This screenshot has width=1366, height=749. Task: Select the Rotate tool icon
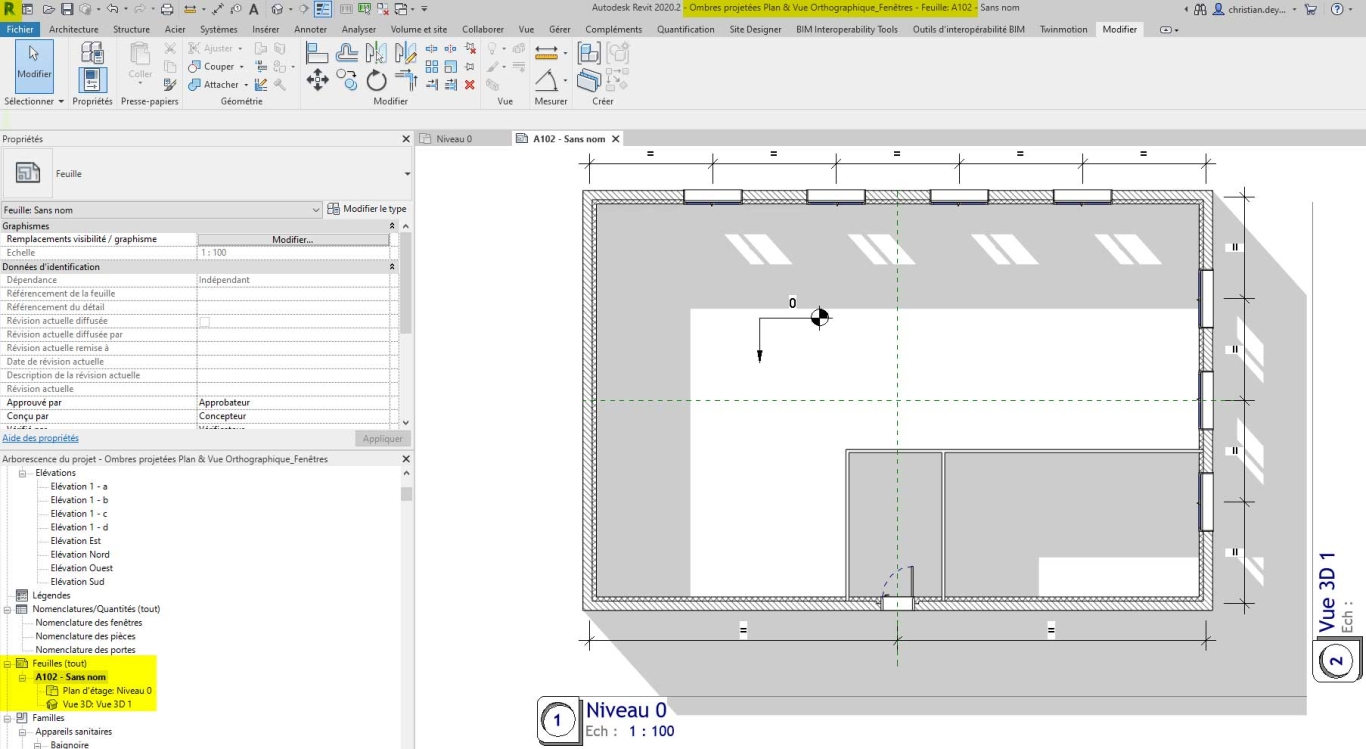[376, 81]
